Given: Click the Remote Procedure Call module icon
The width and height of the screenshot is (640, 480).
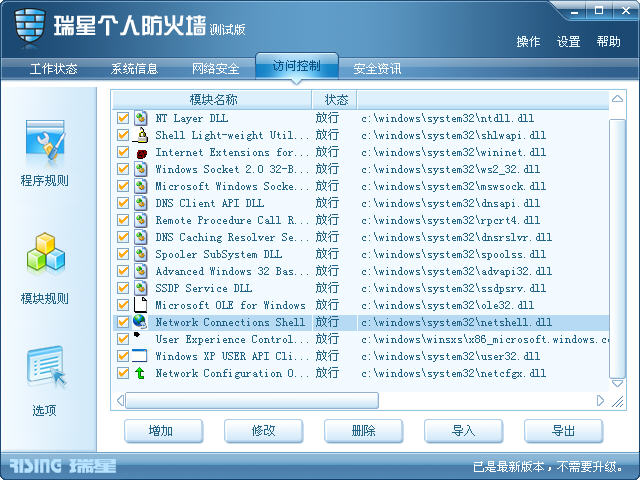Looking at the screenshot, I should click(x=140, y=220).
